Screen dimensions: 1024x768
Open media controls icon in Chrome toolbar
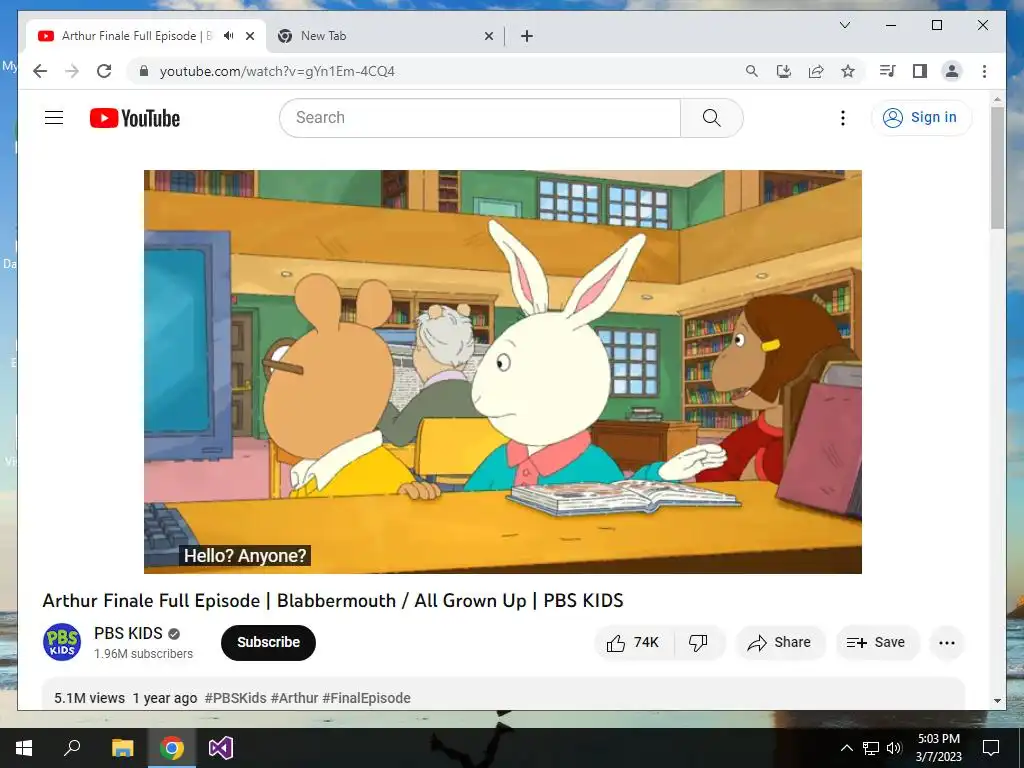click(x=888, y=71)
